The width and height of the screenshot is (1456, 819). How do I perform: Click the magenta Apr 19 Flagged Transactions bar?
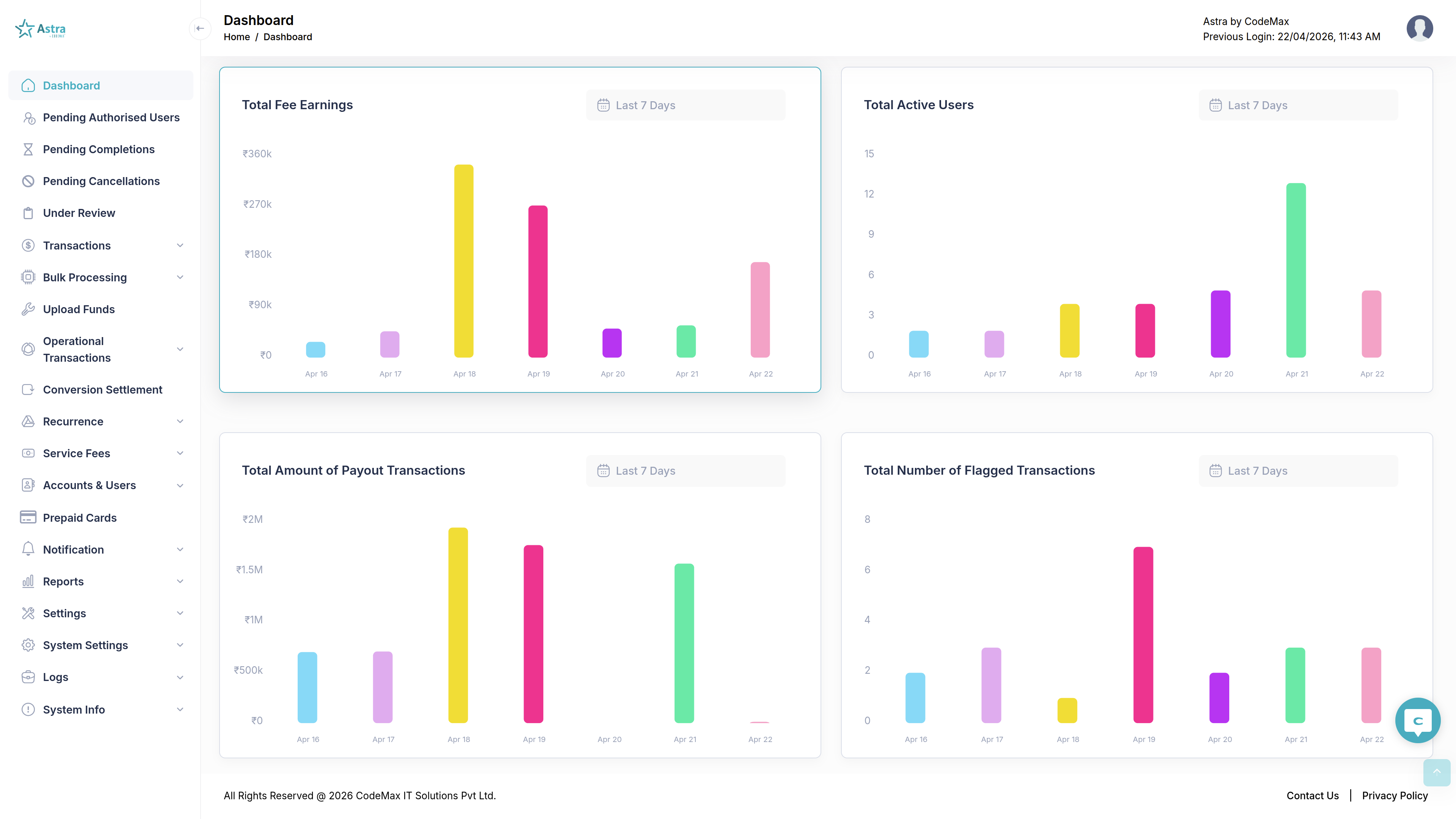(x=1143, y=635)
